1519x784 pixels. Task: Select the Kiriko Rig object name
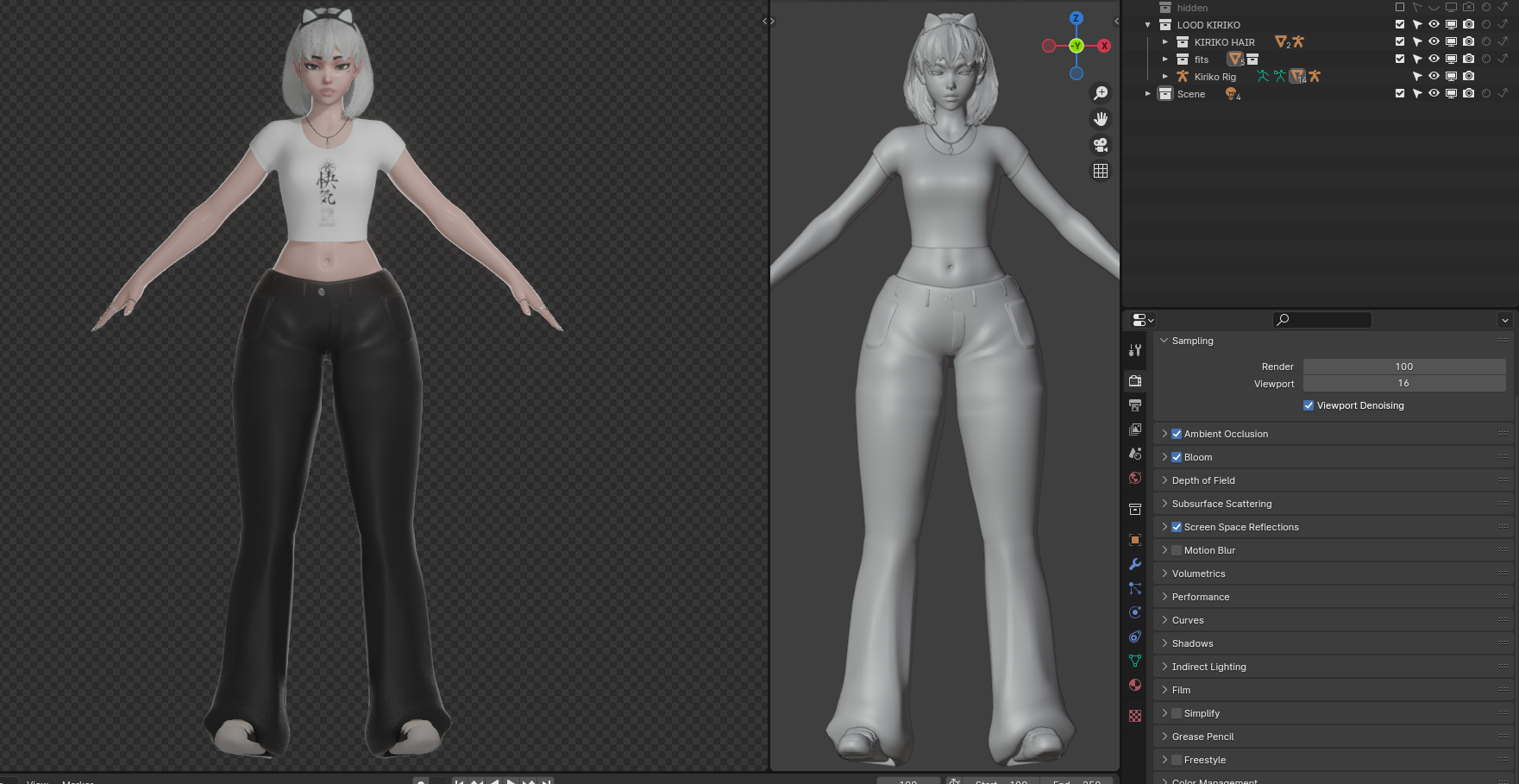coord(1215,77)
